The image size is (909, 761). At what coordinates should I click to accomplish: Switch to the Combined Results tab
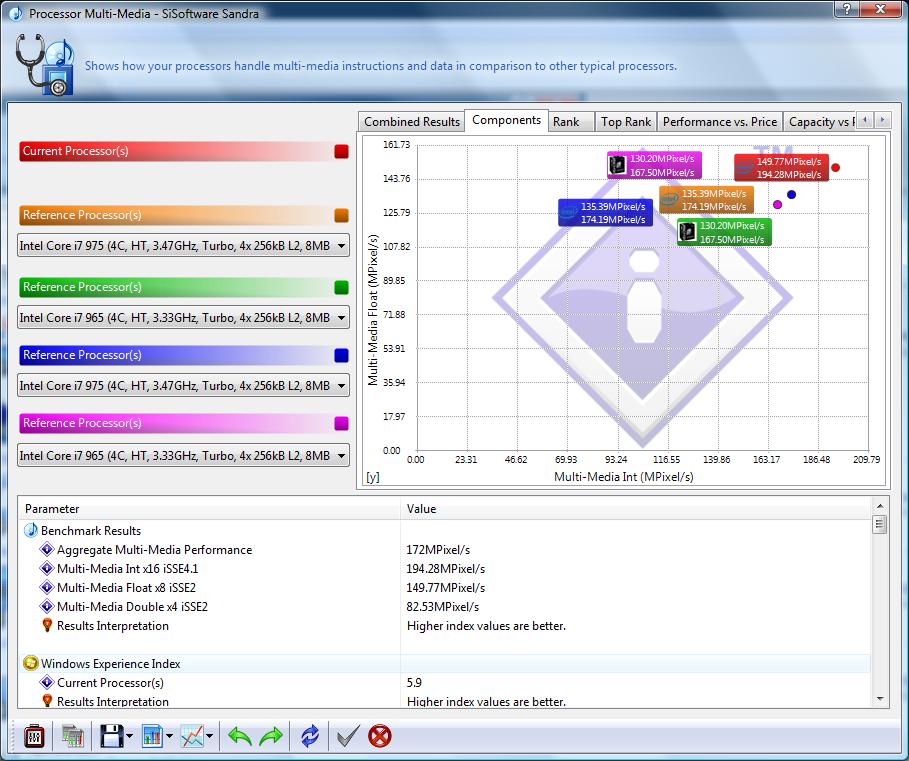[x=412, y=122]
